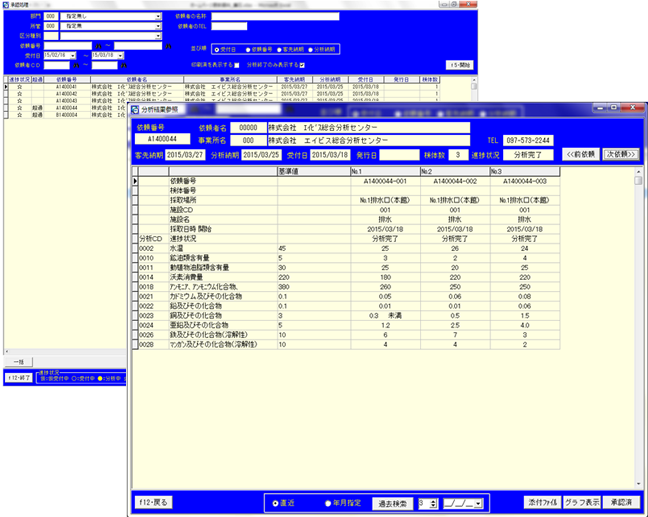
Task: Click the 0.3 未満 cell in 銅 row
Action: click(385, 316)
